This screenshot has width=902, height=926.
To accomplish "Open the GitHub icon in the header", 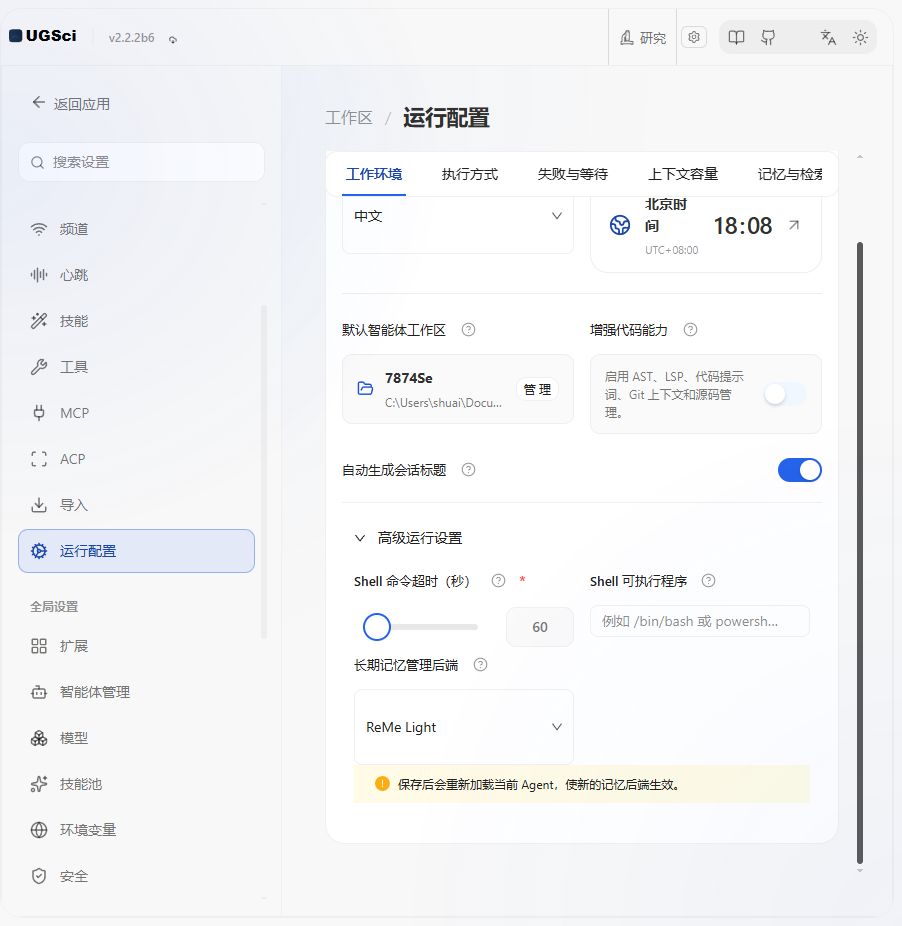I will click(768, 38).
